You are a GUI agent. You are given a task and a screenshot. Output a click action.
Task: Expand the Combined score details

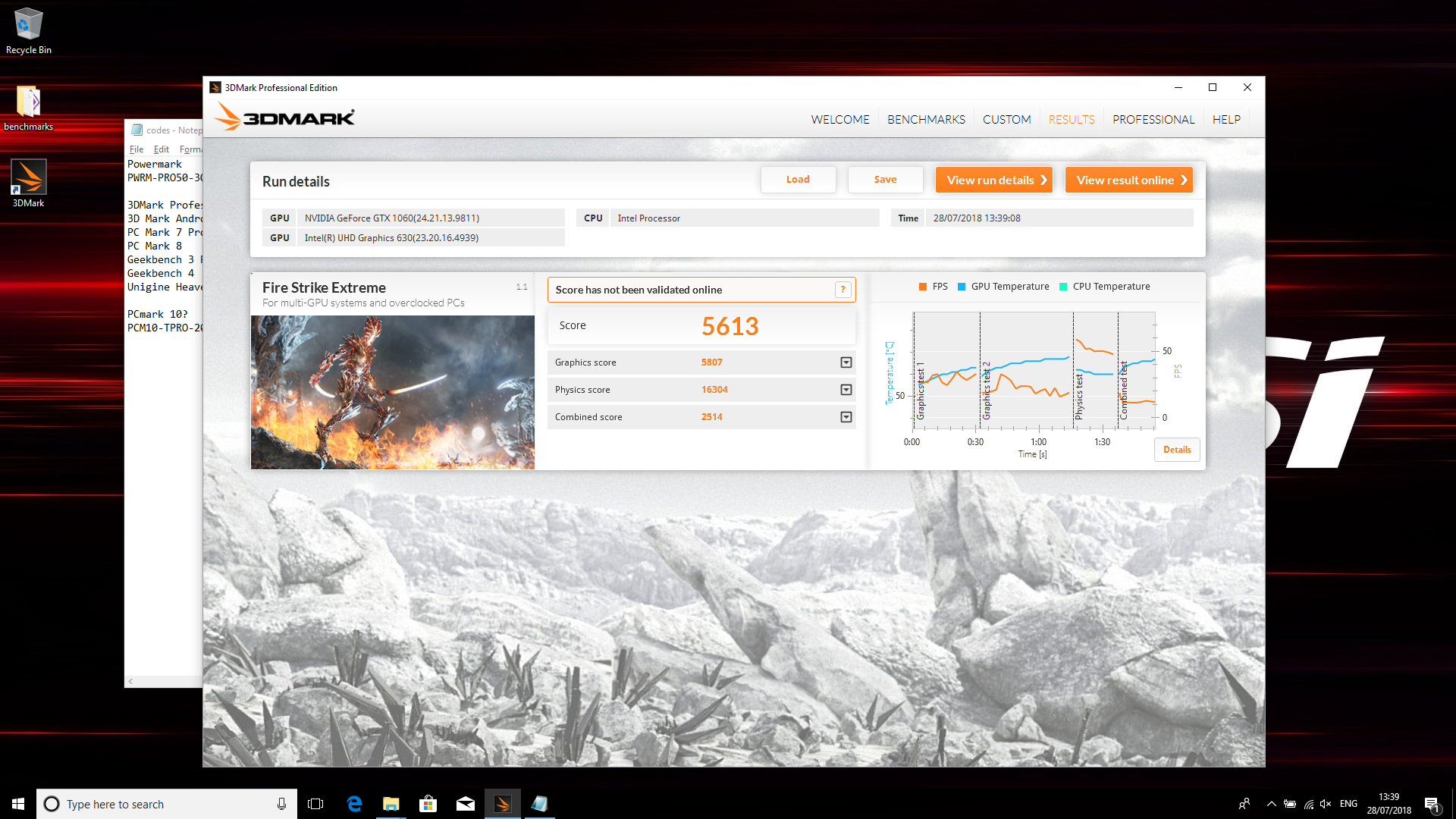(x=846, y=417)
